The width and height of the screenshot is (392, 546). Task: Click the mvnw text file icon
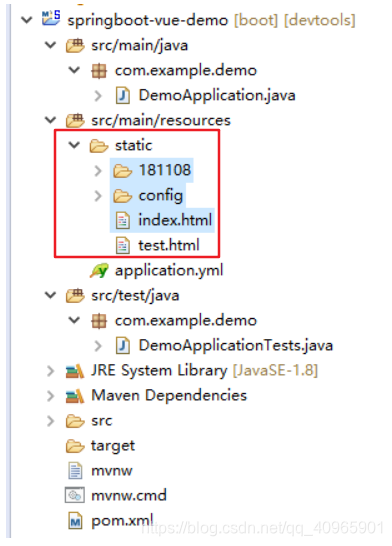75,471
